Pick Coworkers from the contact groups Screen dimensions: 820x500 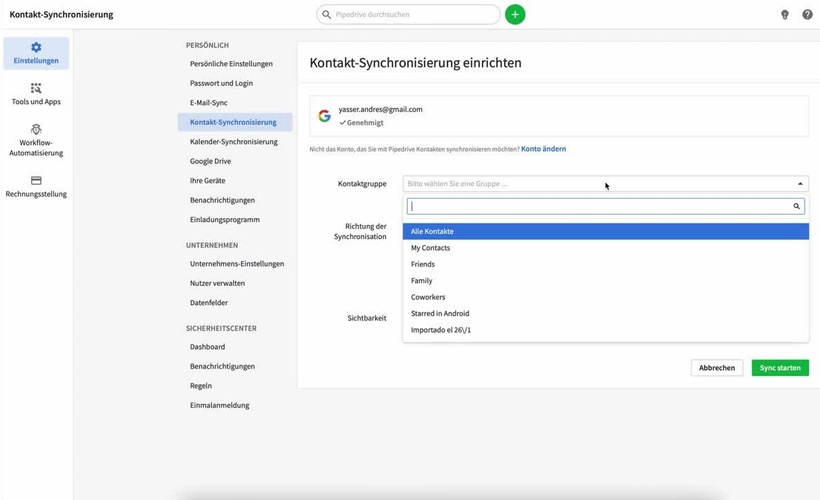(428, 297)
